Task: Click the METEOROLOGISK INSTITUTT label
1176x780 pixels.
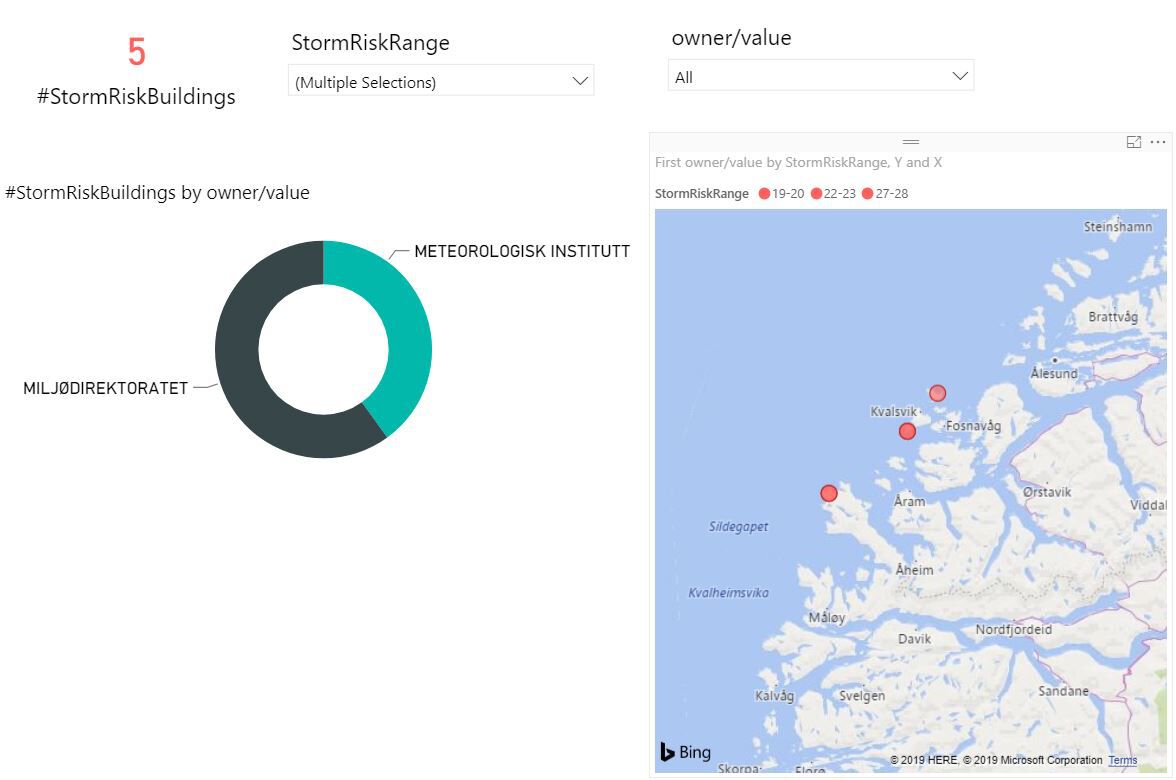Action: (522, 251)
